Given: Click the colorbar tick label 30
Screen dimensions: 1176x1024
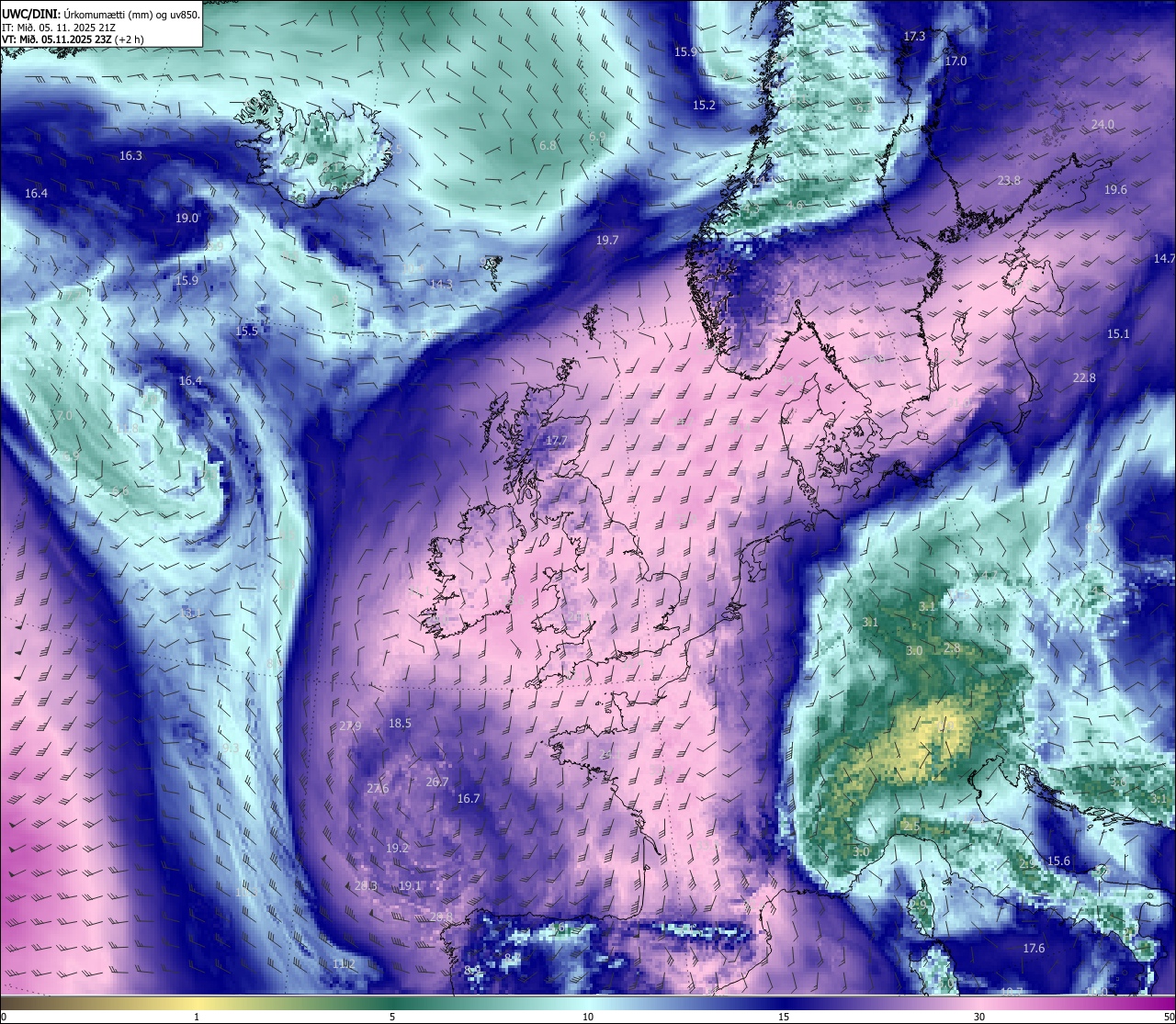Looking at the screenshot, I should coord(979,1017).
